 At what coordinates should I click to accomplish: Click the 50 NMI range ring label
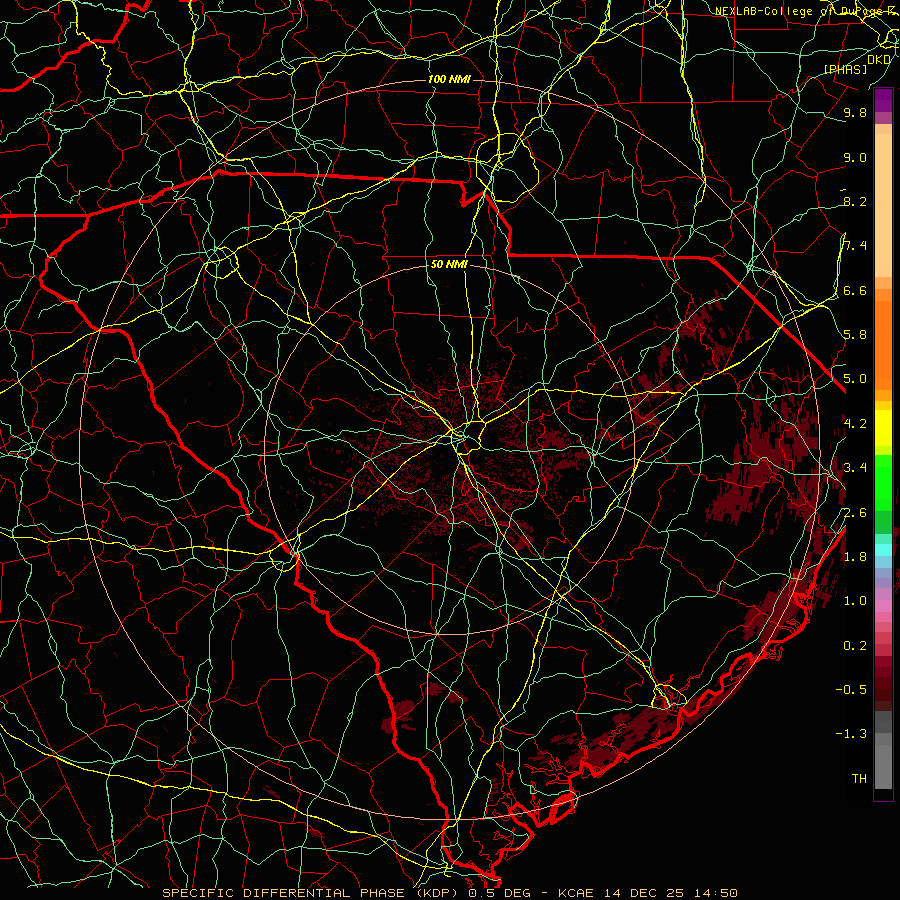coord(449,265)
